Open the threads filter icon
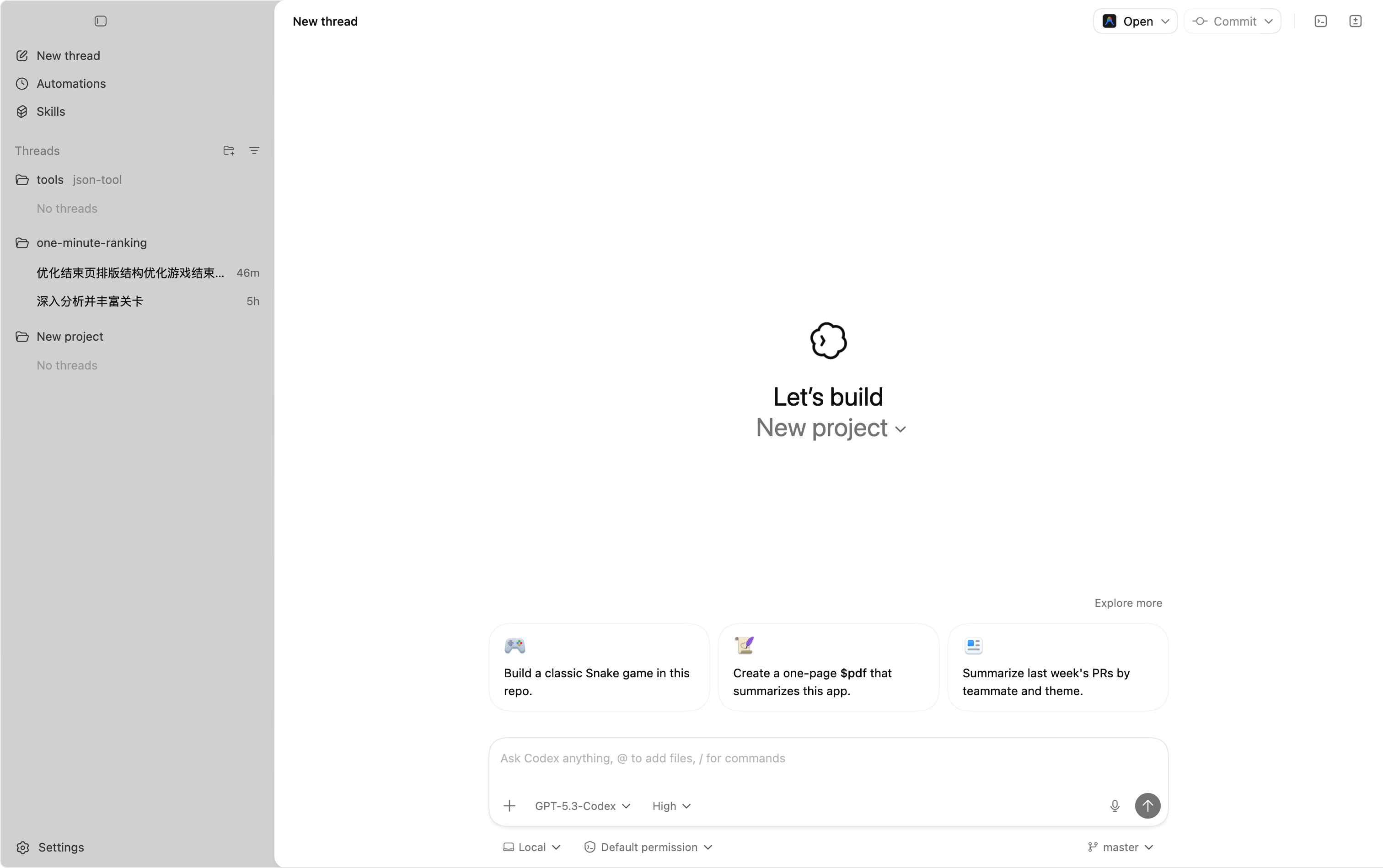This screenshot has width=1383, height=868. 254,150
